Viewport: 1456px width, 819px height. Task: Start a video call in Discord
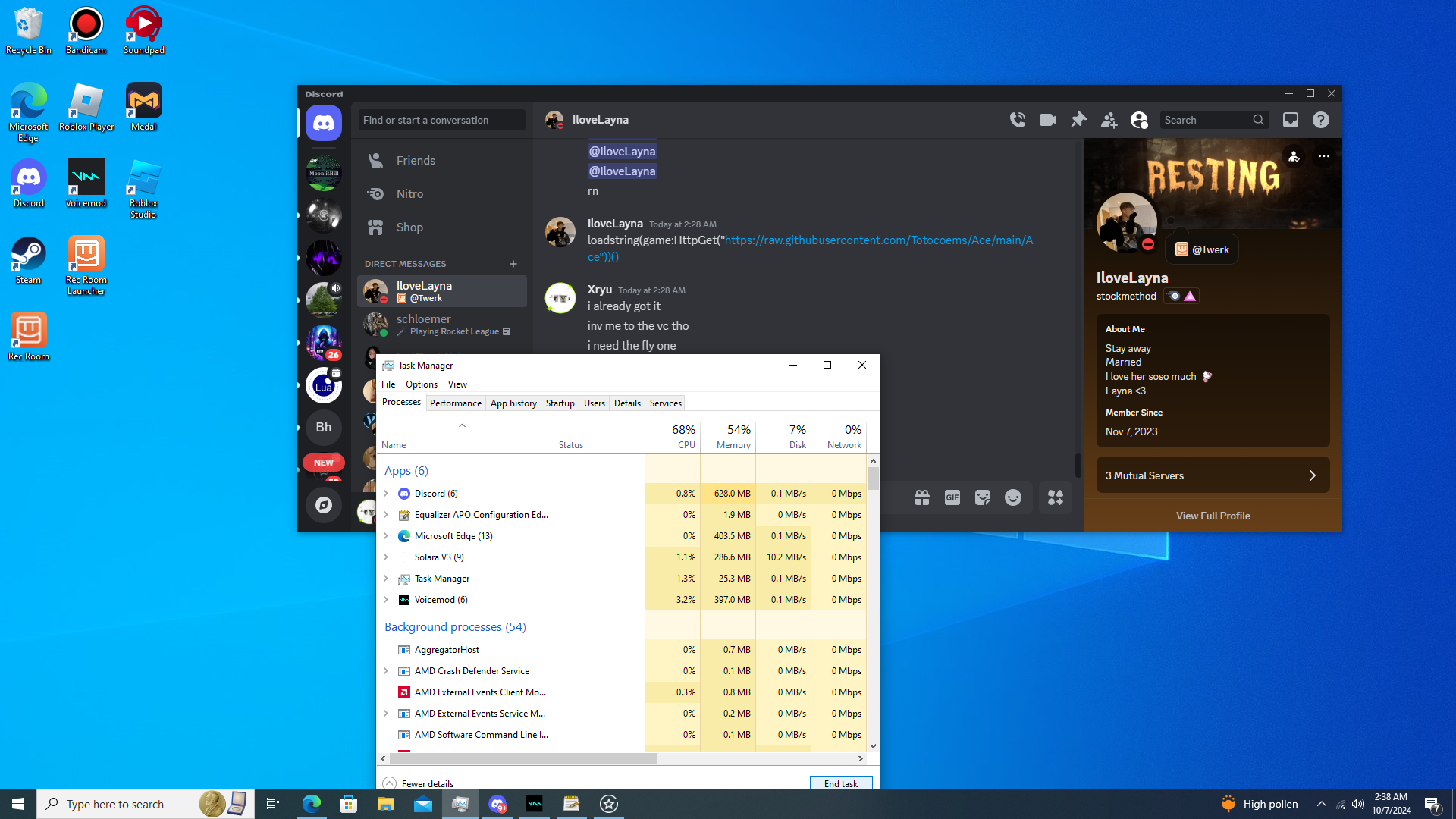(1047, 120)
